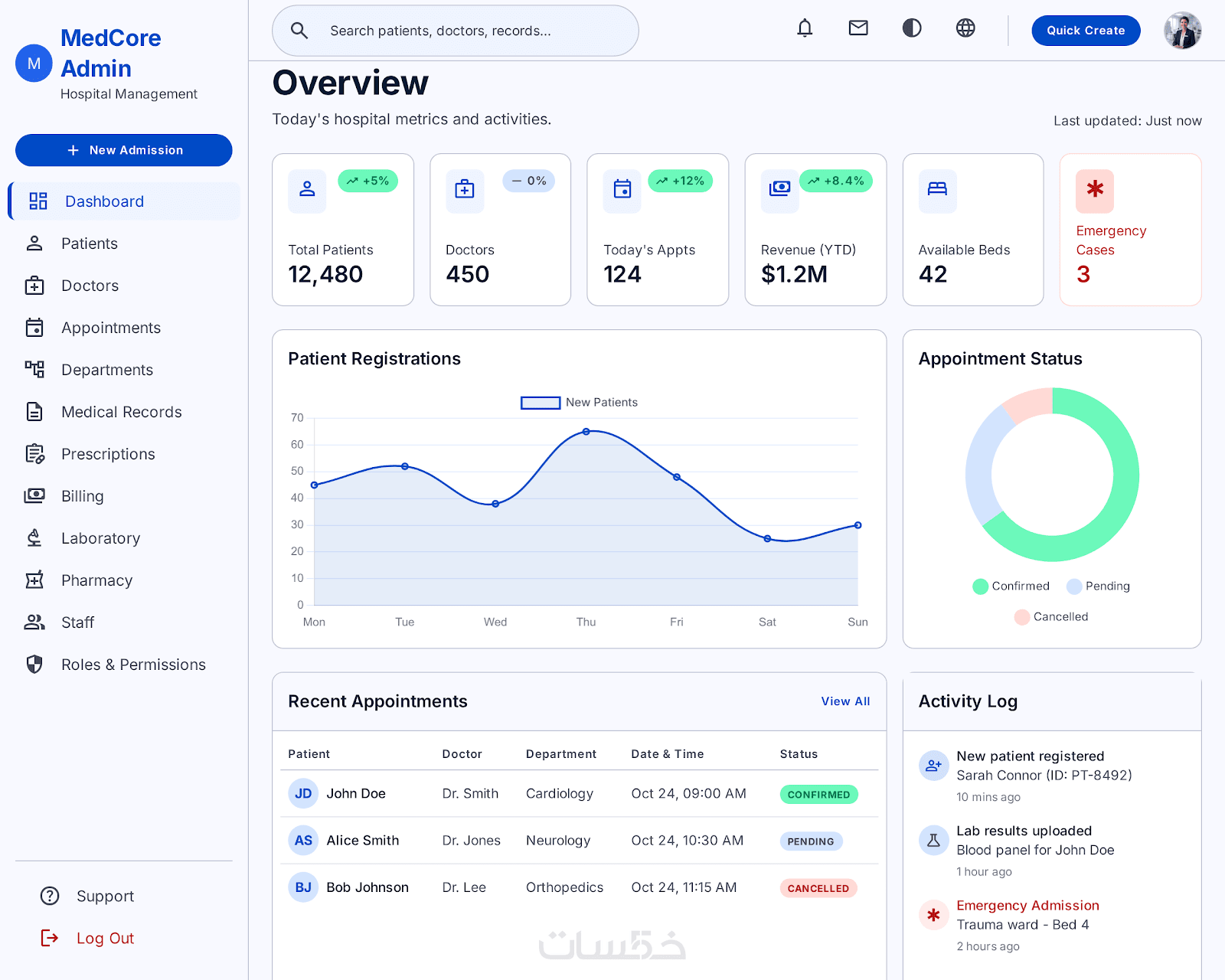1225x980 pixels.
Task: Click the user profile avatar
Action: (x=1182, y=31)
